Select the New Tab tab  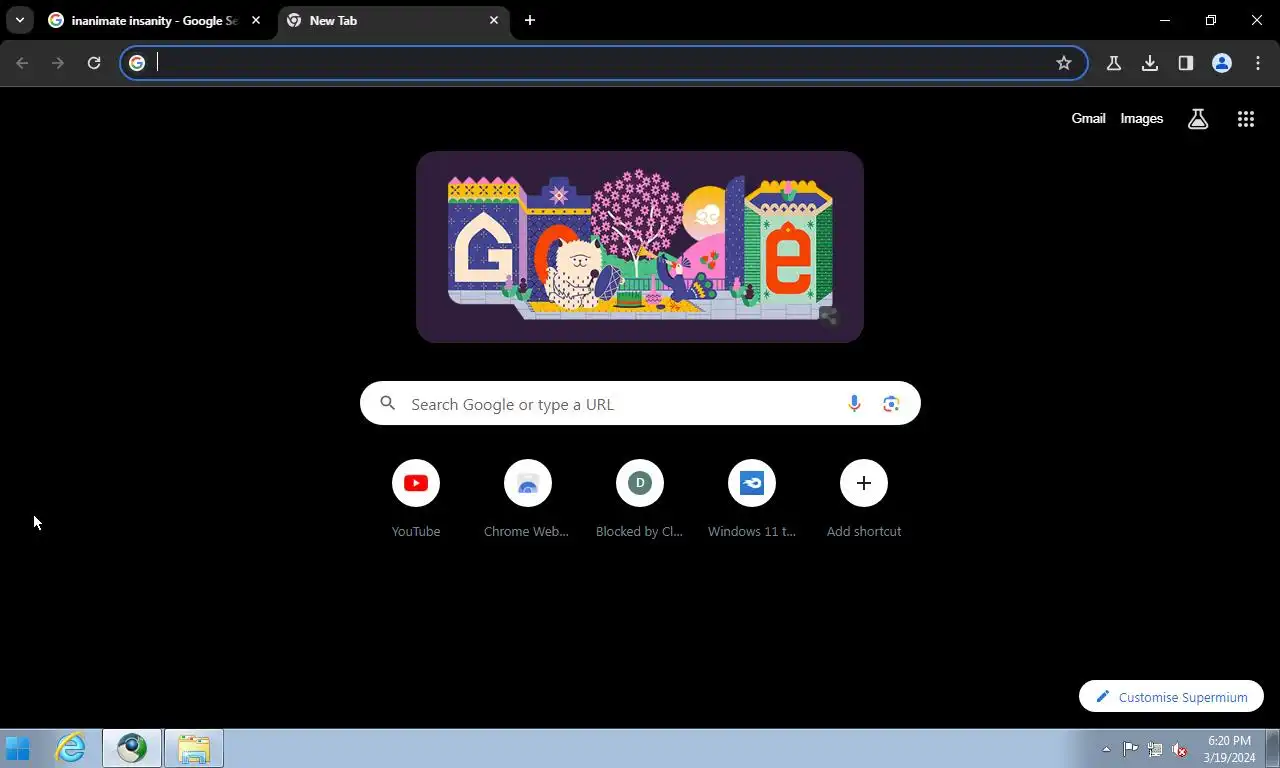(x=394, y=20)
